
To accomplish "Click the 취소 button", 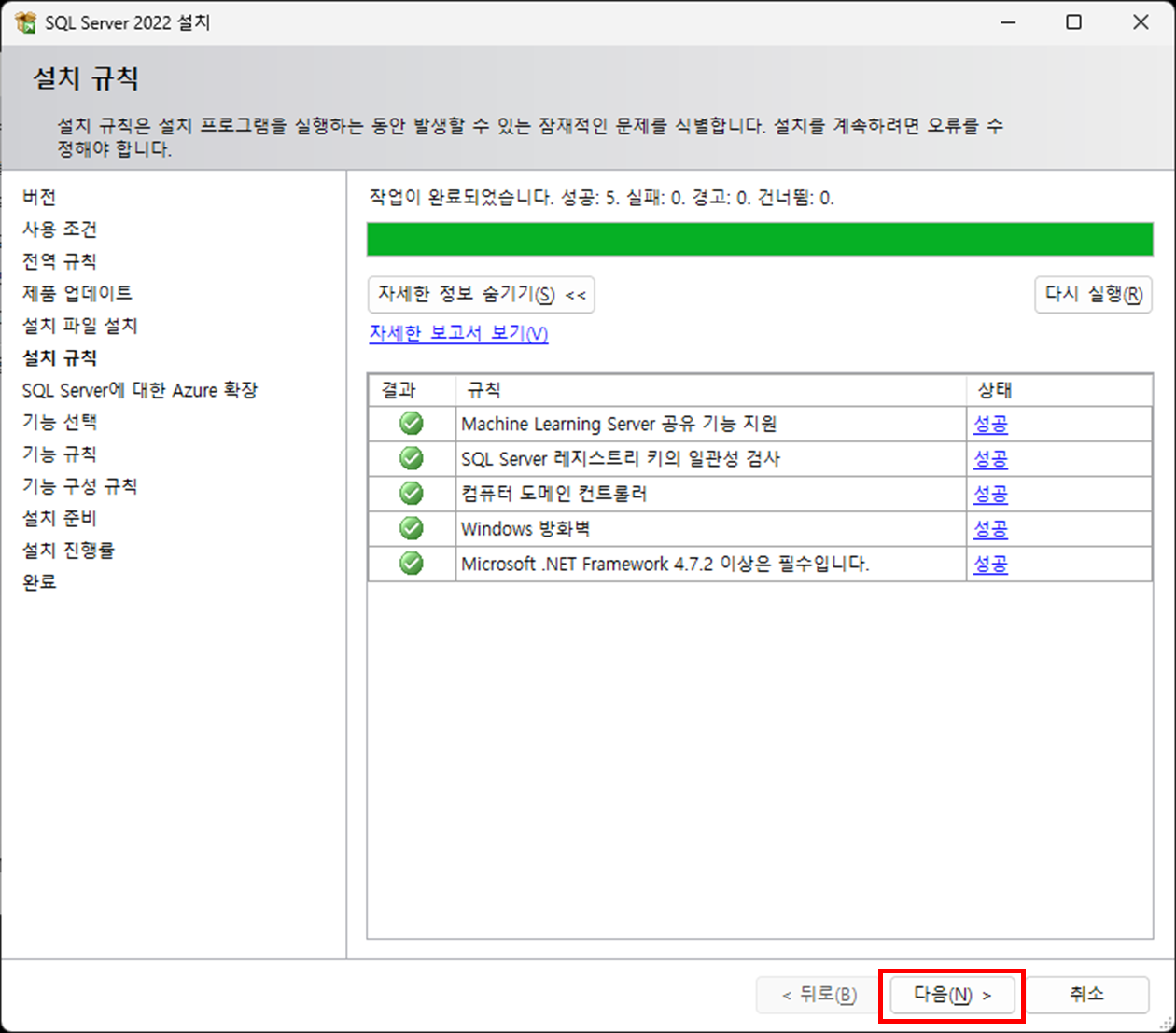I will 1086,995.
